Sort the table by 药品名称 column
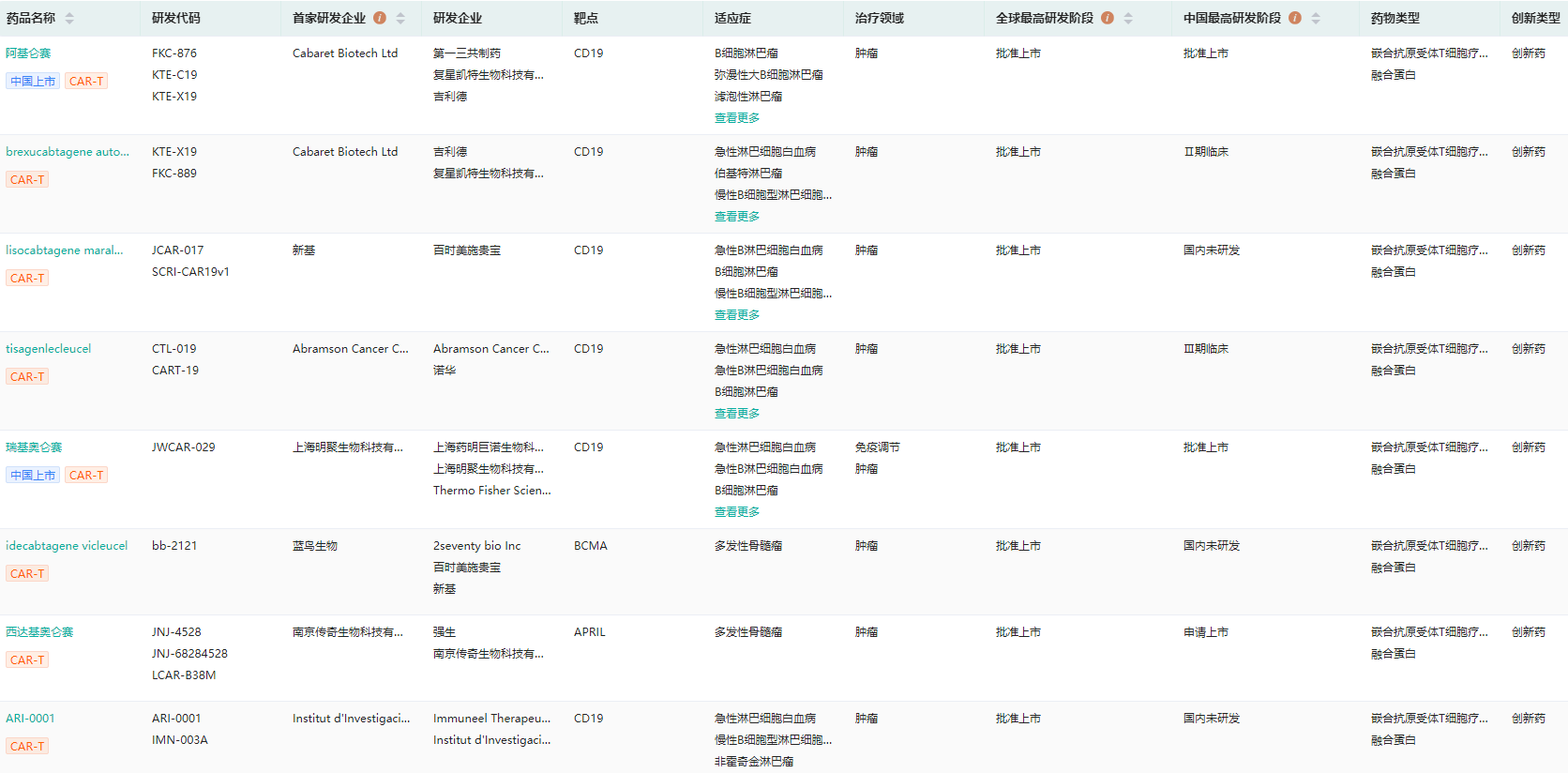The height and width of the screenshot is (773, 1568). [x=69, y=19]
